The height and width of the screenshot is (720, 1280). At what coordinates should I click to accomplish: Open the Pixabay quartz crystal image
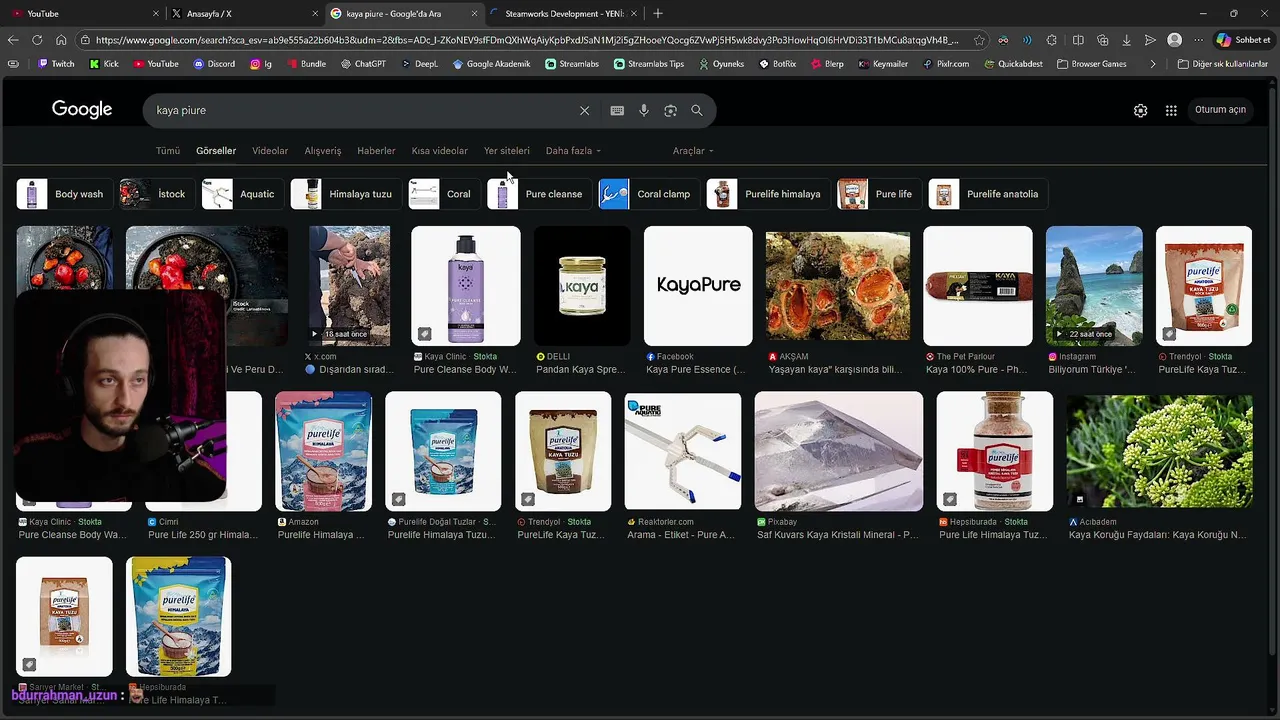[839, 451]
